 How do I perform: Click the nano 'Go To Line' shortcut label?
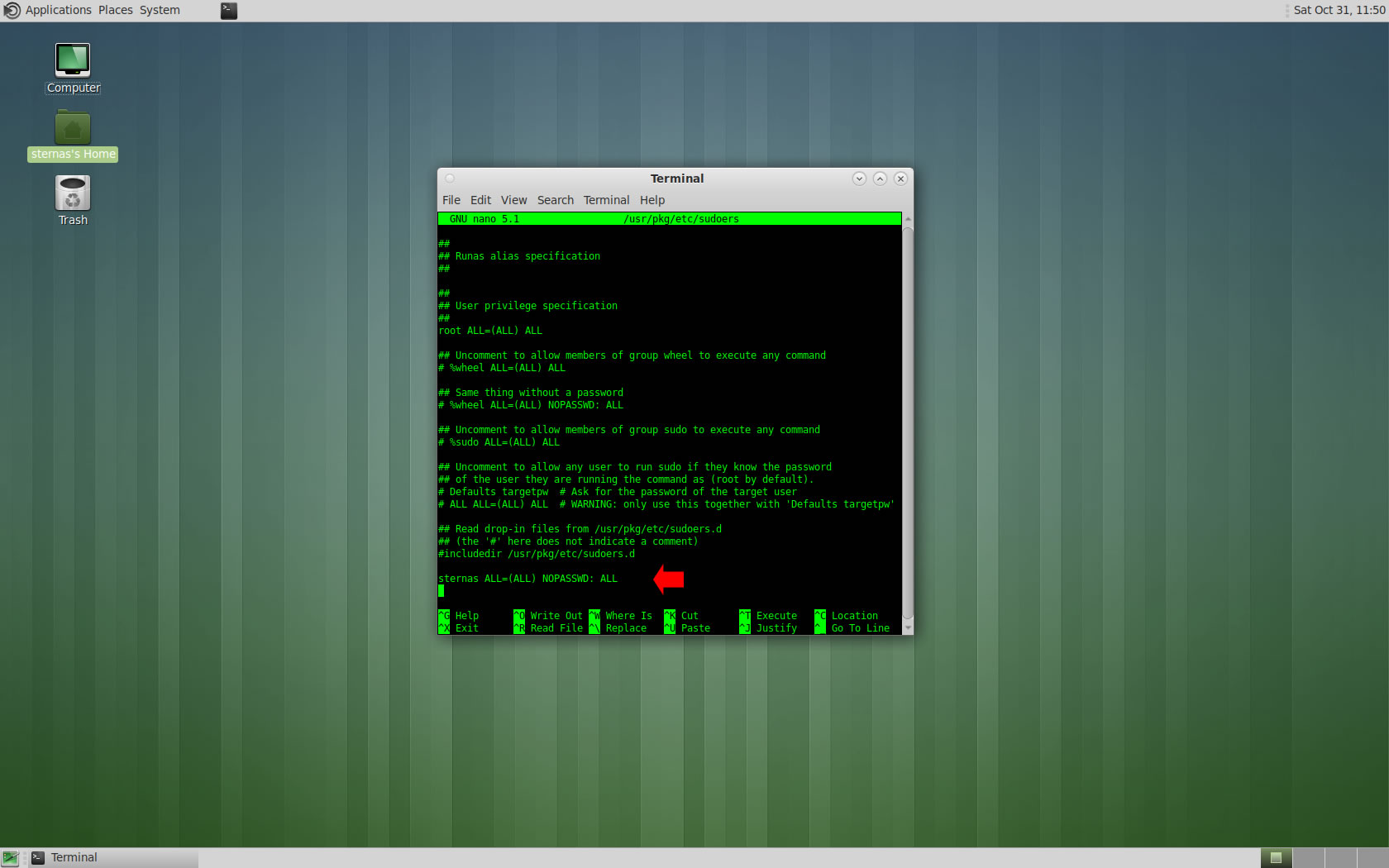861,628
